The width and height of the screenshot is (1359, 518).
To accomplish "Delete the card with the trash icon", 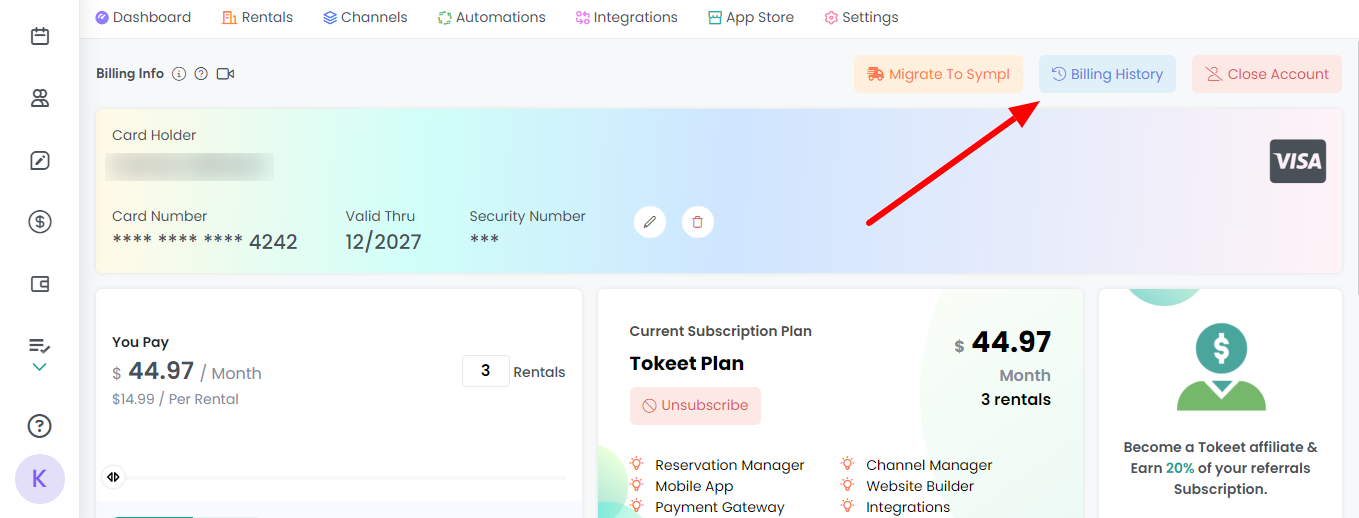I will coord(698,222).
